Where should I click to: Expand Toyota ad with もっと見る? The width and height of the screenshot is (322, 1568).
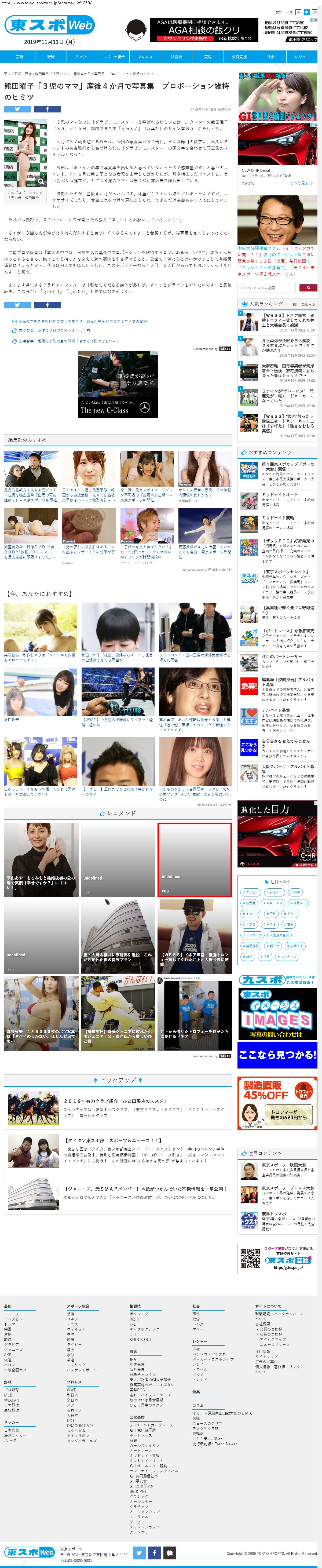pos(299,183)
